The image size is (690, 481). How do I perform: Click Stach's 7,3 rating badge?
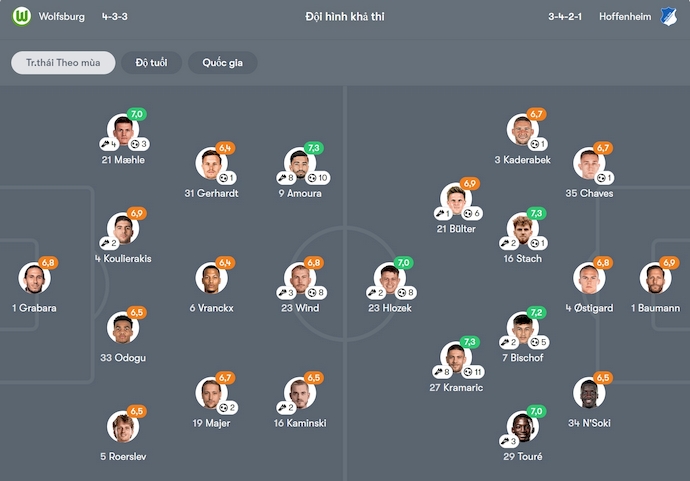[536, 213]
